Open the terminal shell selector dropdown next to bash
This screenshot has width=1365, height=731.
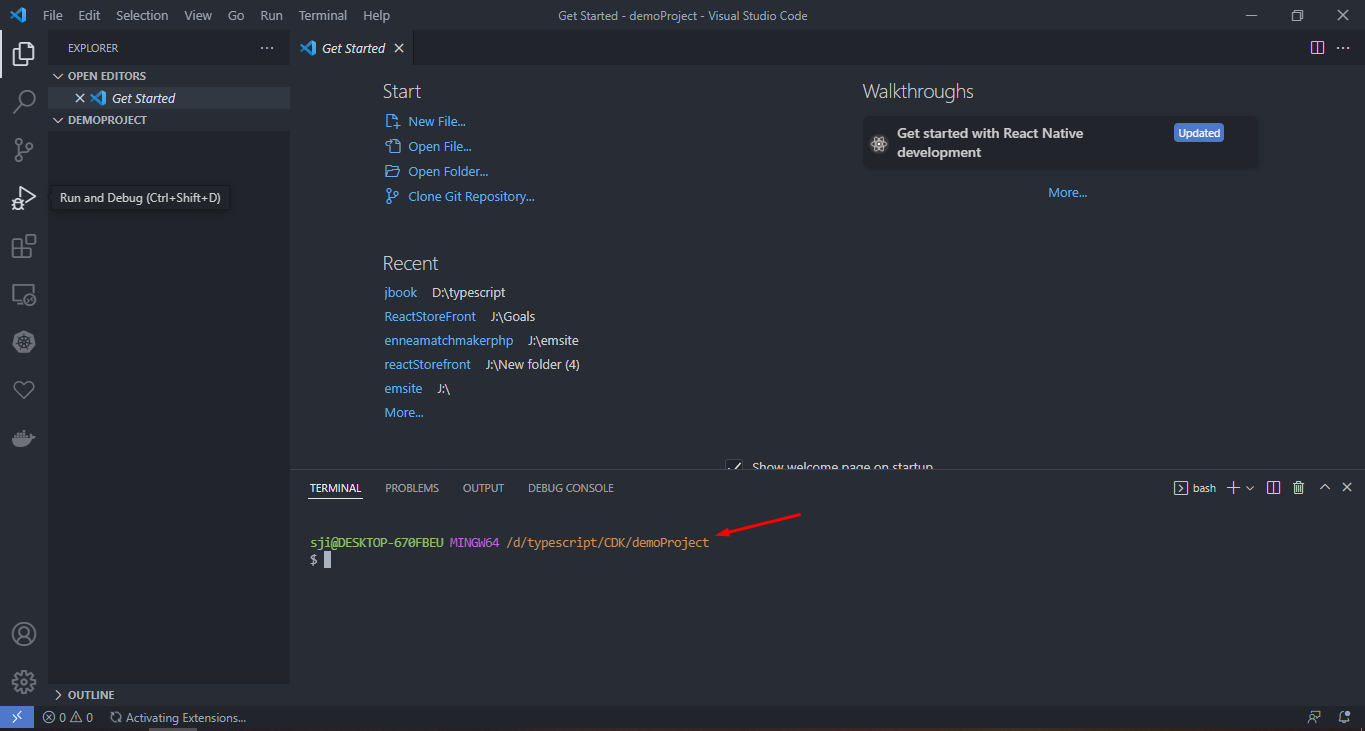(x=1249, y=487)
